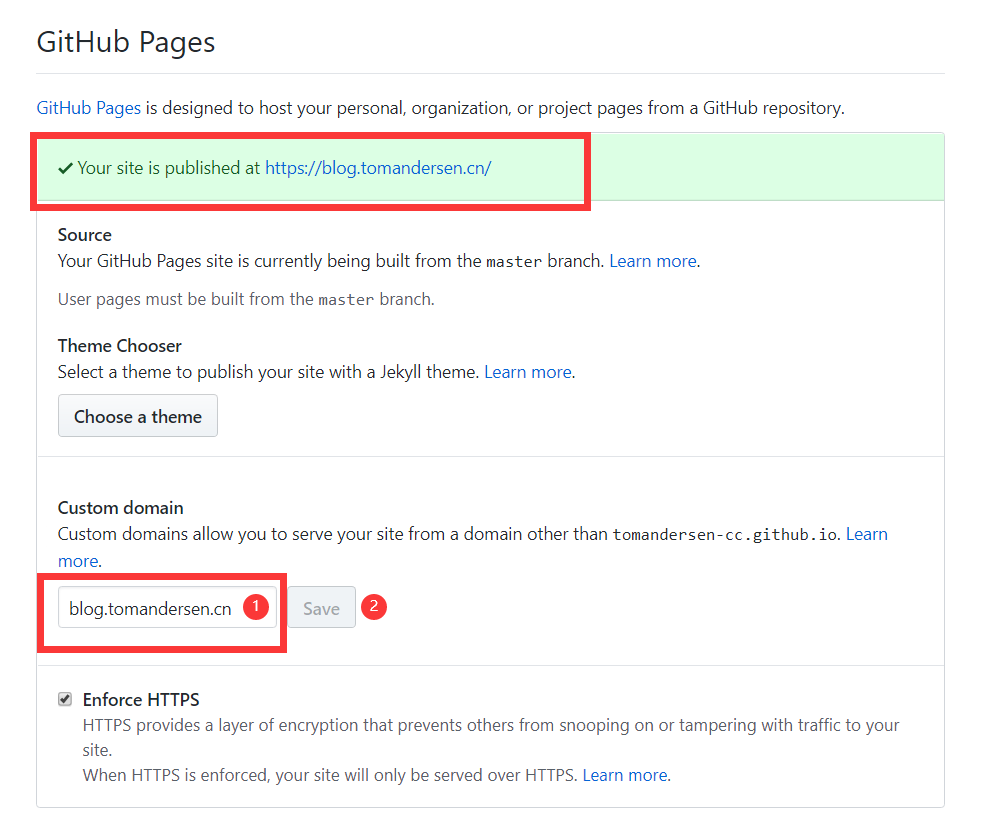Click the Theme Chooser heading
Viewport: 1000px width, 818px height.
[120, 346]
